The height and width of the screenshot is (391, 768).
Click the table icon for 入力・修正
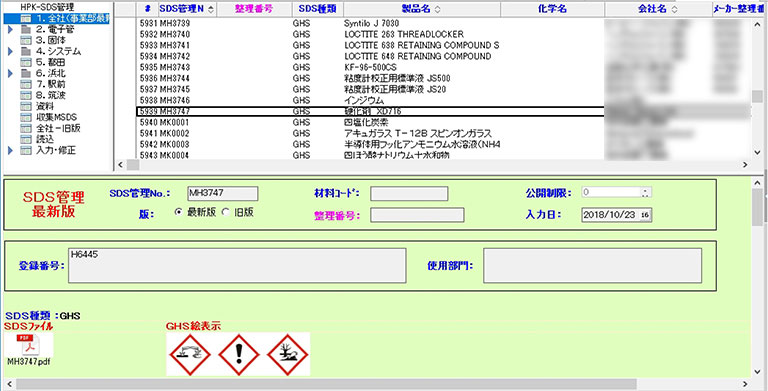(x=26, y=150)
